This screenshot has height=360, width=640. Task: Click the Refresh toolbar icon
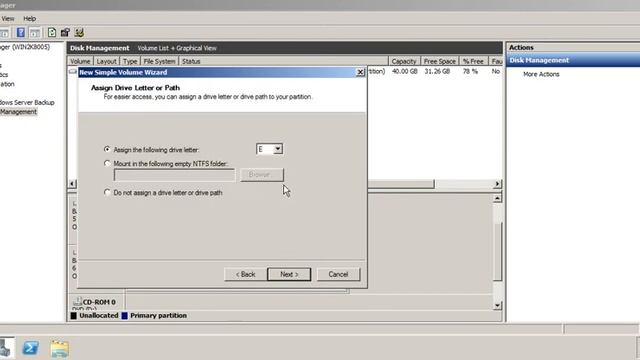52,33
